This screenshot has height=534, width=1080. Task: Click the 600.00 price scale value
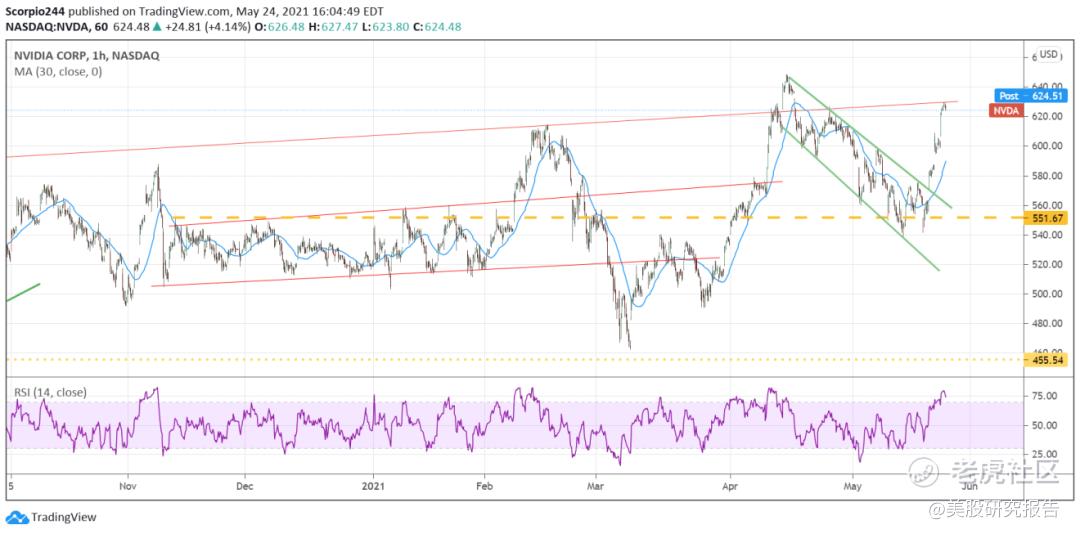[1048, 146]
